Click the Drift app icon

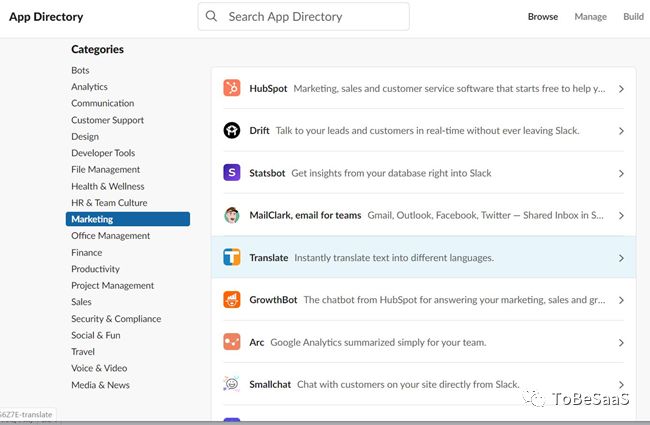tap(232, 130)
